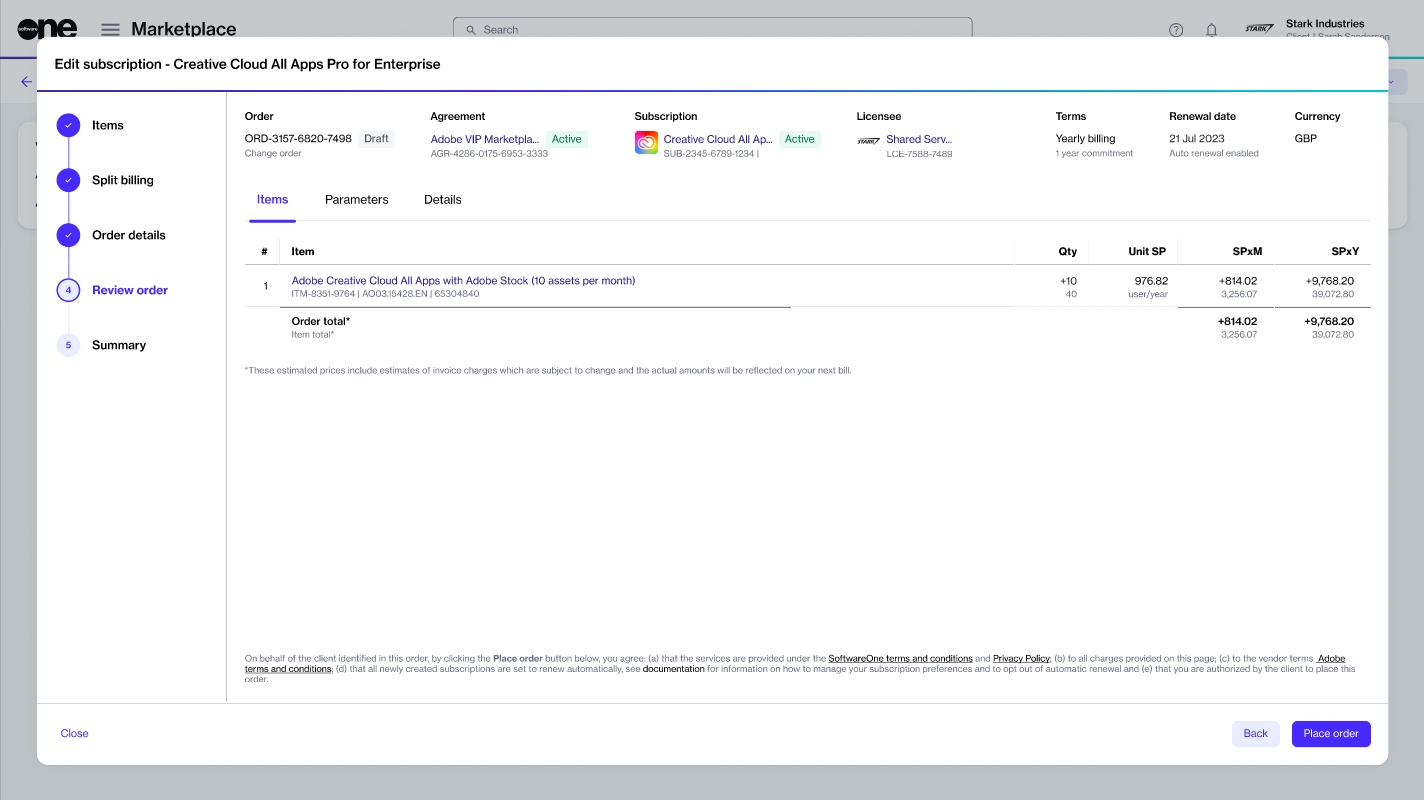This screenshot has height=800, width=1424.
Task: Open Adobe Creative Cloud All Apps item link
Action: (x=463, y=281)
